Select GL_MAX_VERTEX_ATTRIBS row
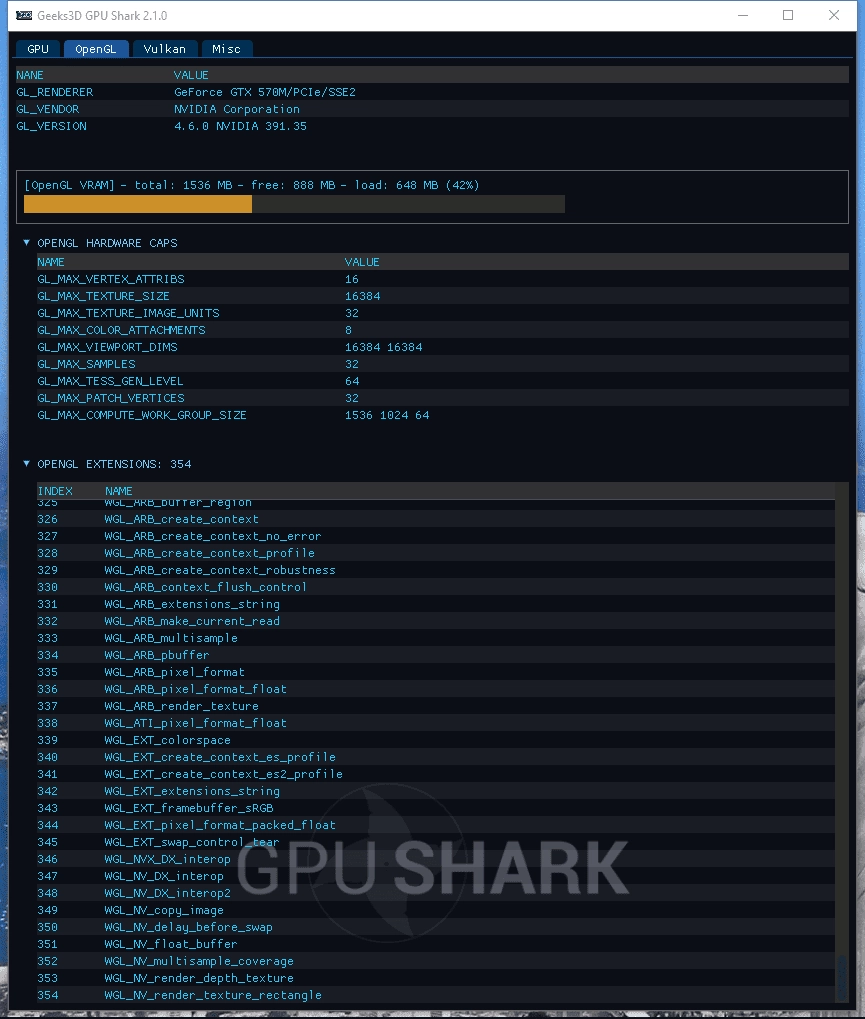865x1019 pixels. pos(443,279)
